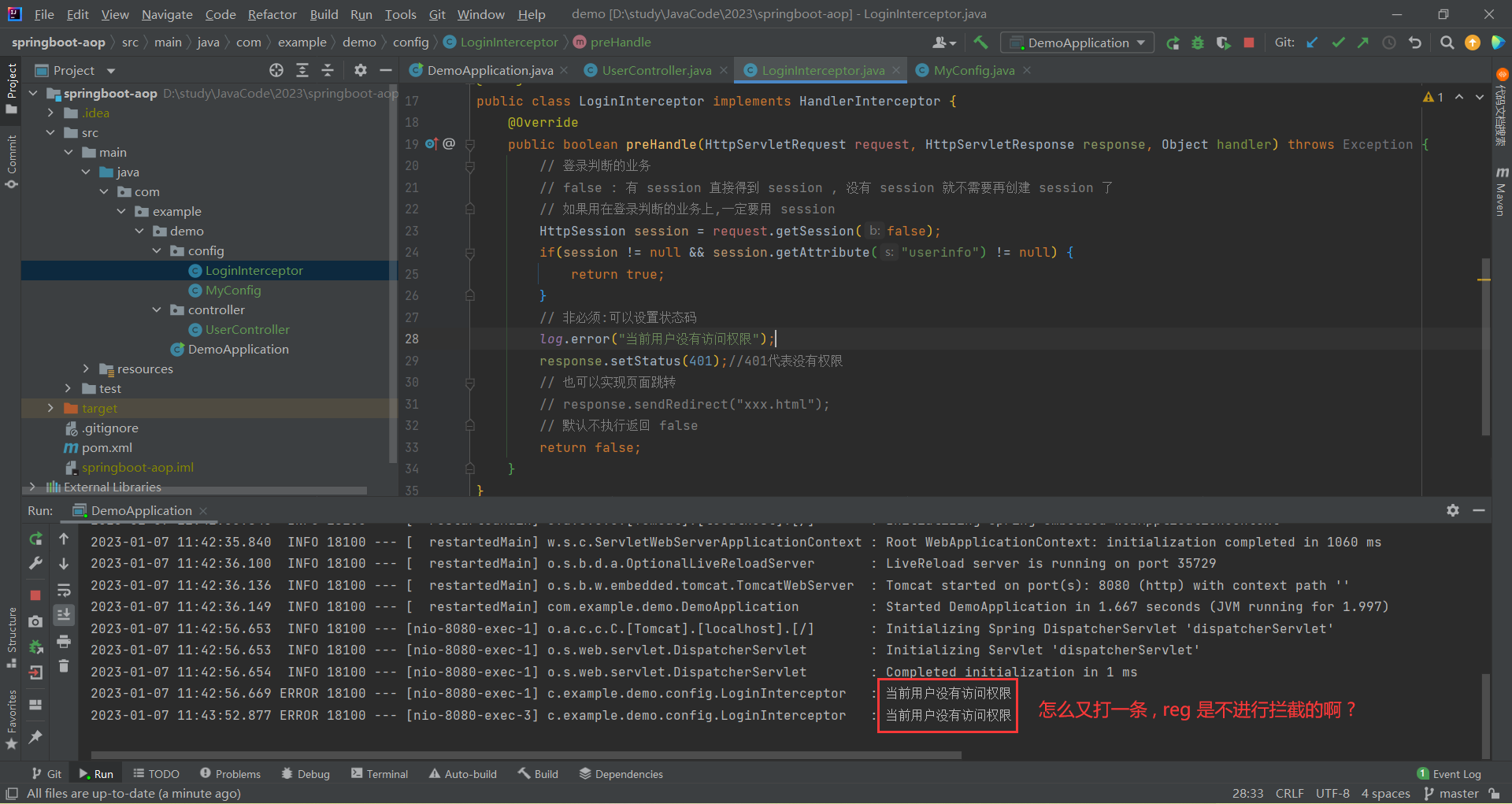This screenshot has width=1512, height=804.
Task: Toggle Commit tool window side button
Action: (x=11, y=162)
